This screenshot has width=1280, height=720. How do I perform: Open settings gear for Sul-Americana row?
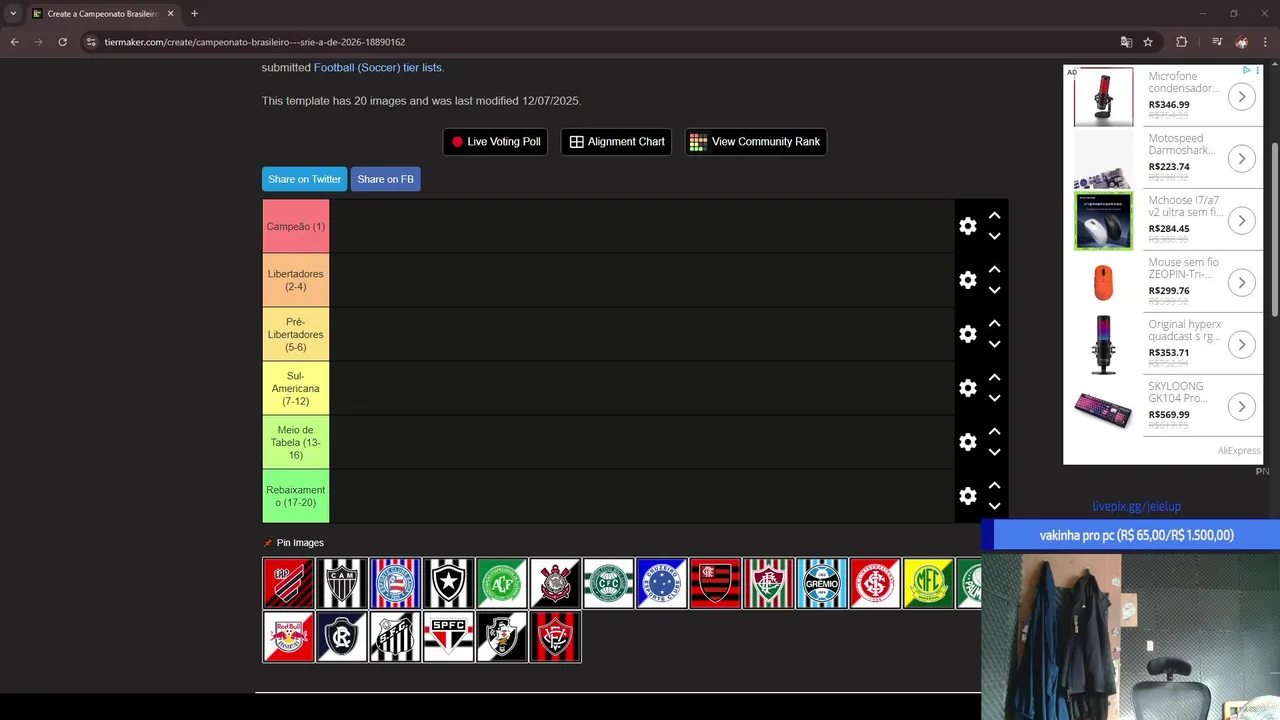(x=968, y=388)
